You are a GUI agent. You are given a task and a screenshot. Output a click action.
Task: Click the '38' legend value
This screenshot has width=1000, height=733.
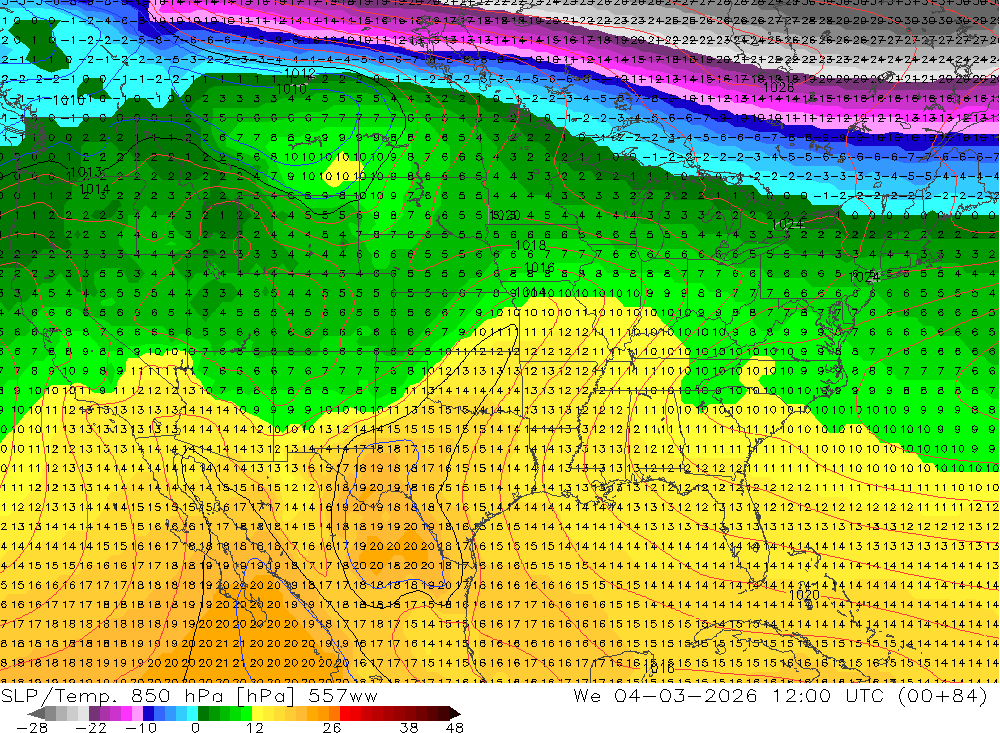coord(409,727)
